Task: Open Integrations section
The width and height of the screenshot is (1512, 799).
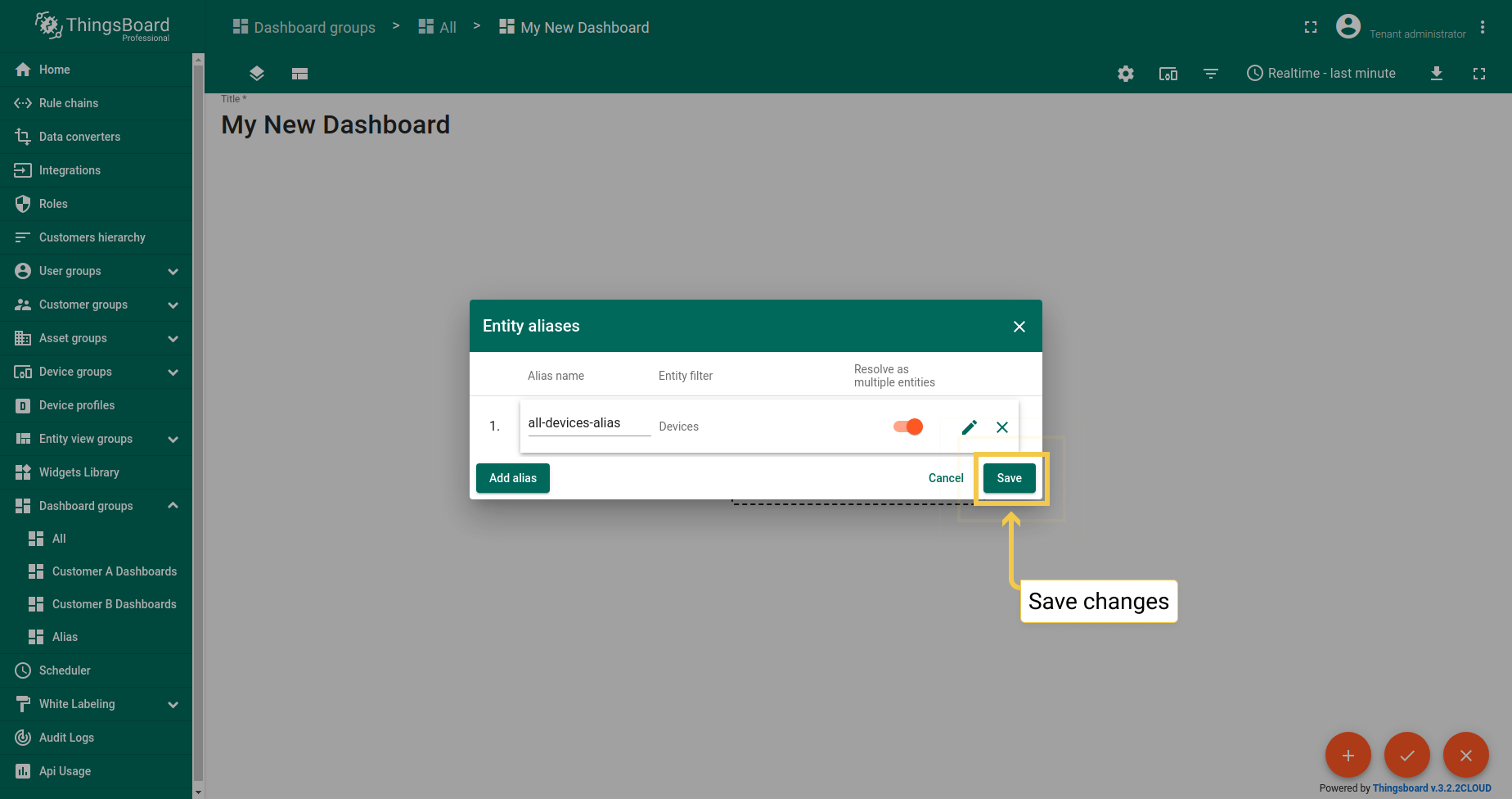Action: pos(96,170)
